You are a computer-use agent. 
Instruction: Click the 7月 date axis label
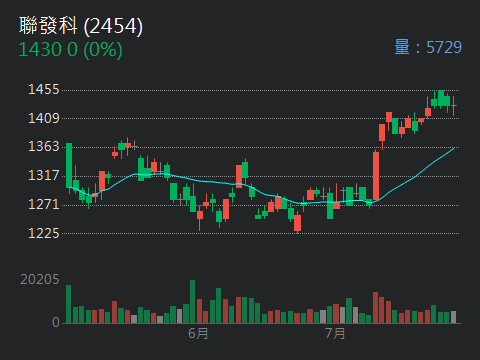click(335, 333)
